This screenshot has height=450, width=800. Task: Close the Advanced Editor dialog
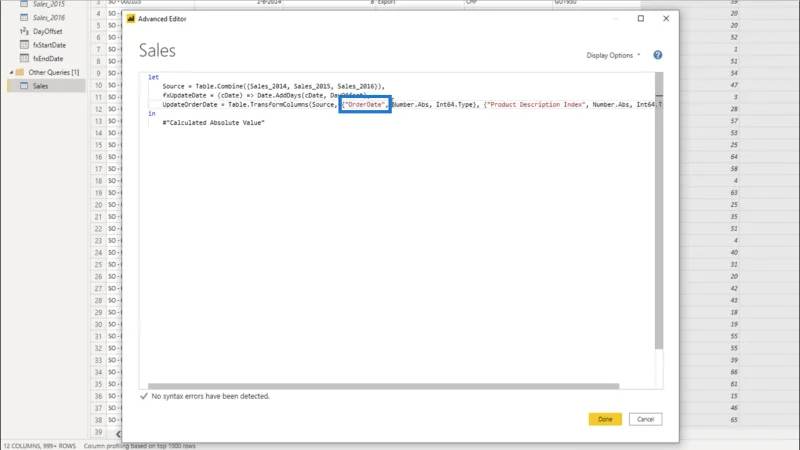point(666,18)
